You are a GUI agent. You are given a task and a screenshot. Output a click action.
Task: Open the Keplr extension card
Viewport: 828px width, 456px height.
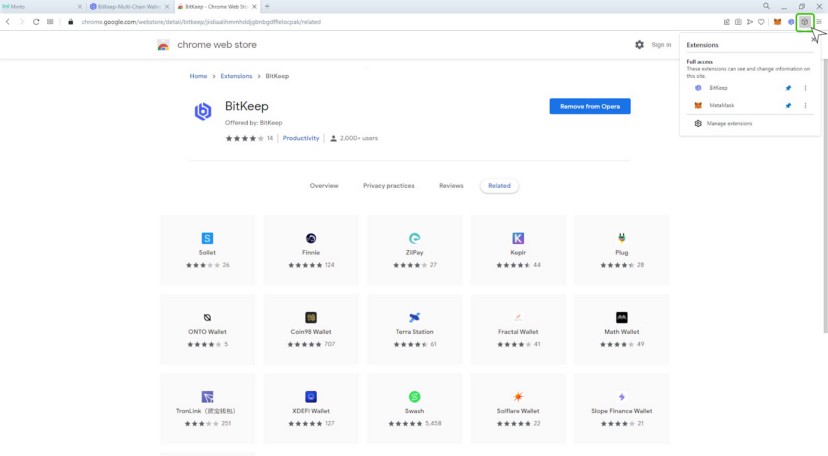(x=518, y=250)
